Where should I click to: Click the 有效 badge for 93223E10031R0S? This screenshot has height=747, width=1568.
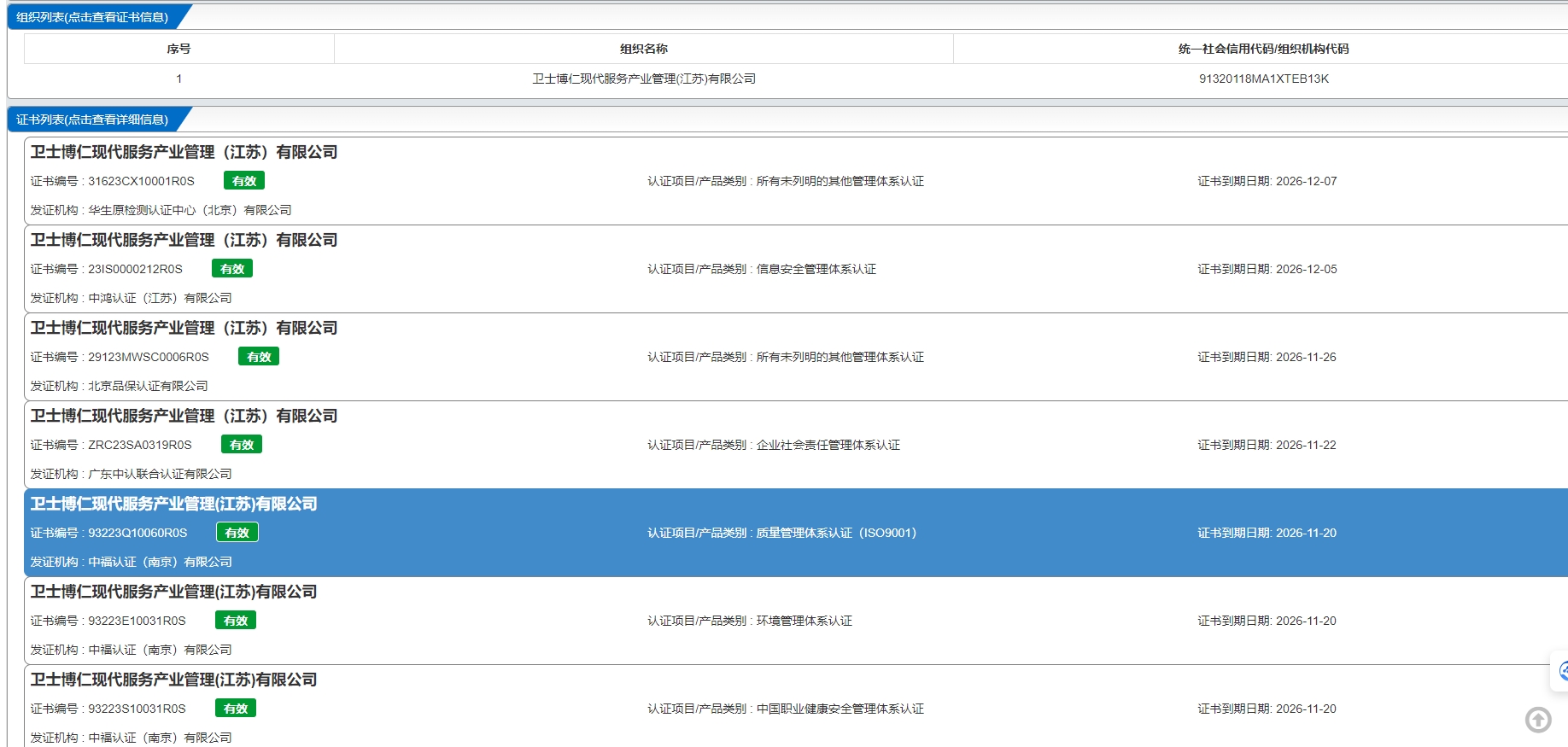pos(236,621)
